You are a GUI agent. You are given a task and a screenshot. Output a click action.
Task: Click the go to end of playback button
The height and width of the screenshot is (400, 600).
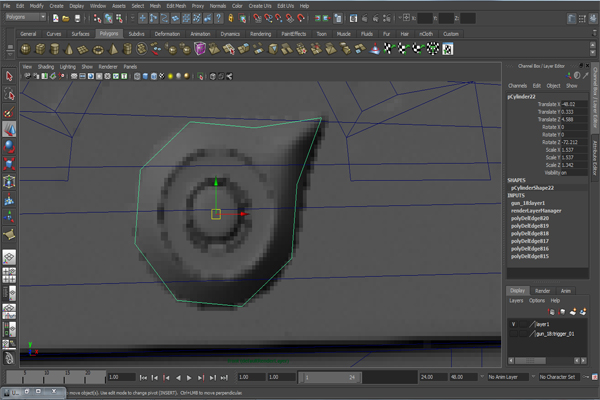tap(224, 378)
